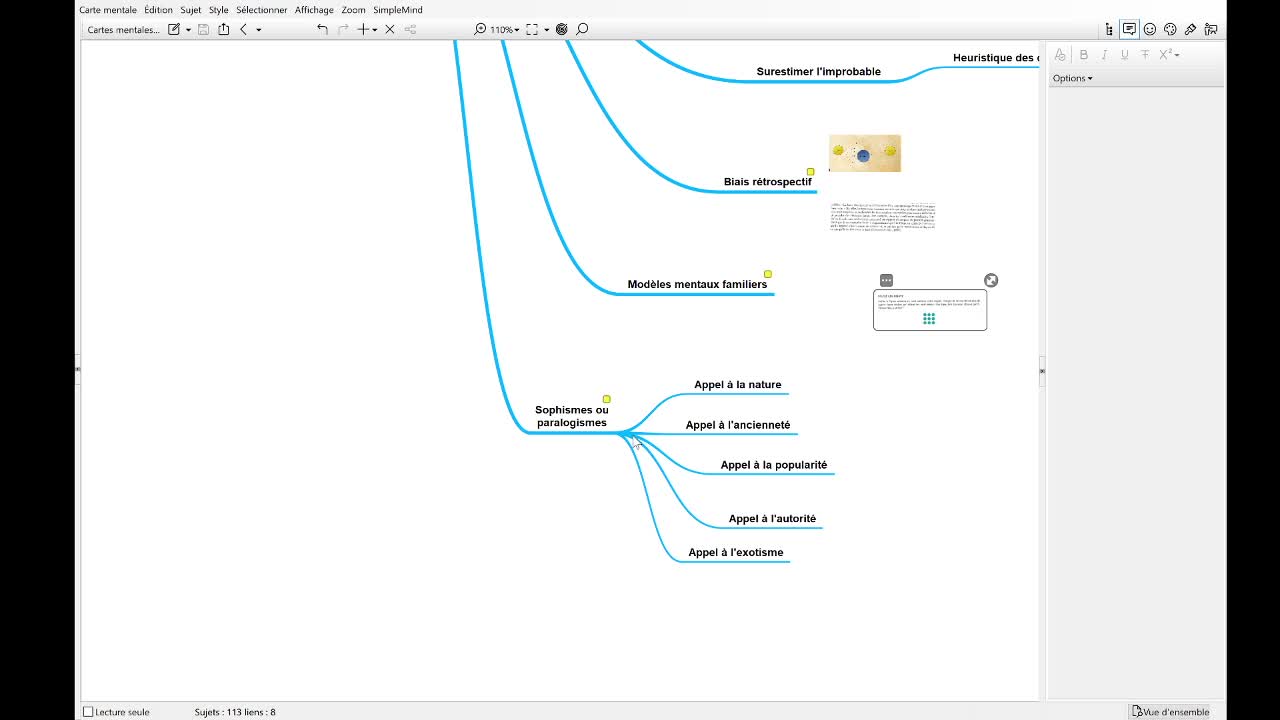
Task: Click the magnifier search icon in the toolbar
Action: pyautogui.click(x=582, y=30)
